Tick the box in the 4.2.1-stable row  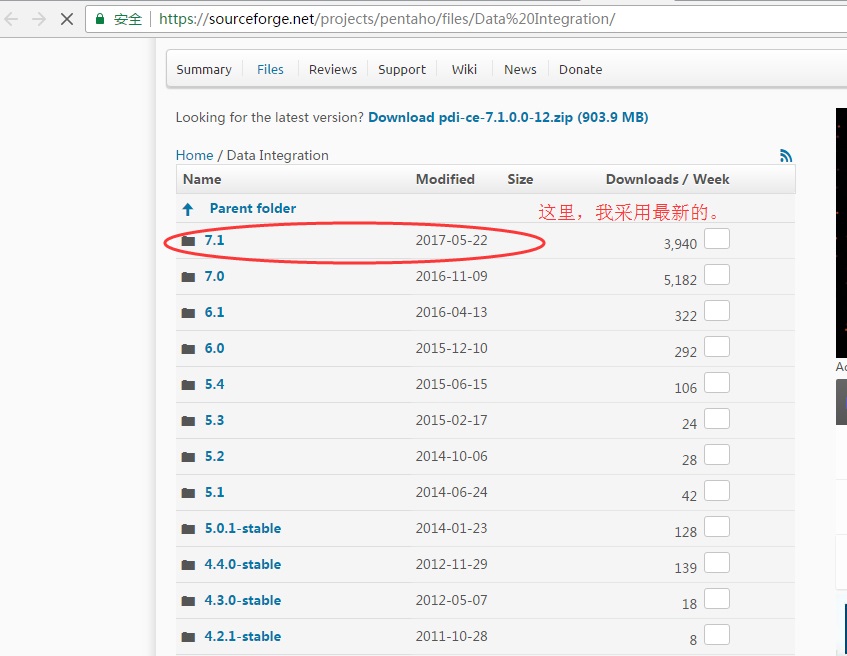717,634
